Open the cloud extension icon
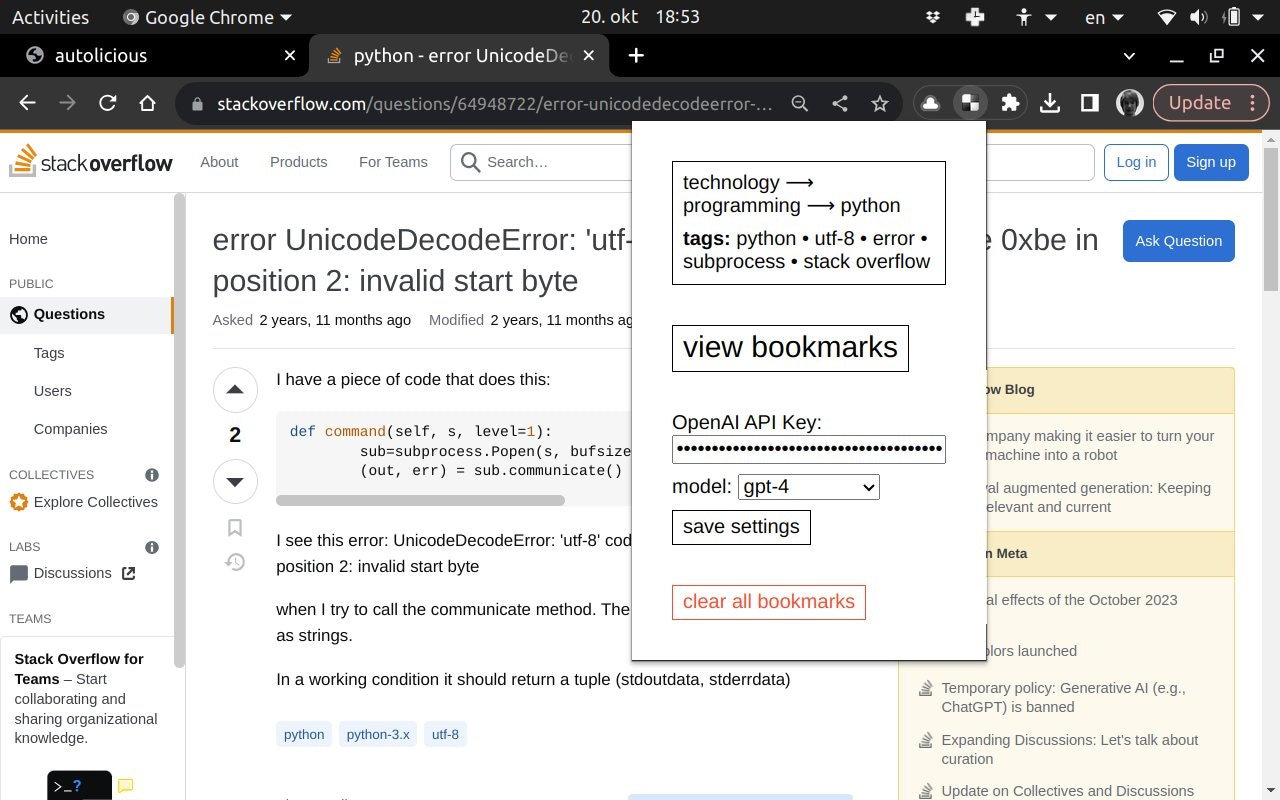The width and height of the screenshot is (1280, 800). pos(930,103)
